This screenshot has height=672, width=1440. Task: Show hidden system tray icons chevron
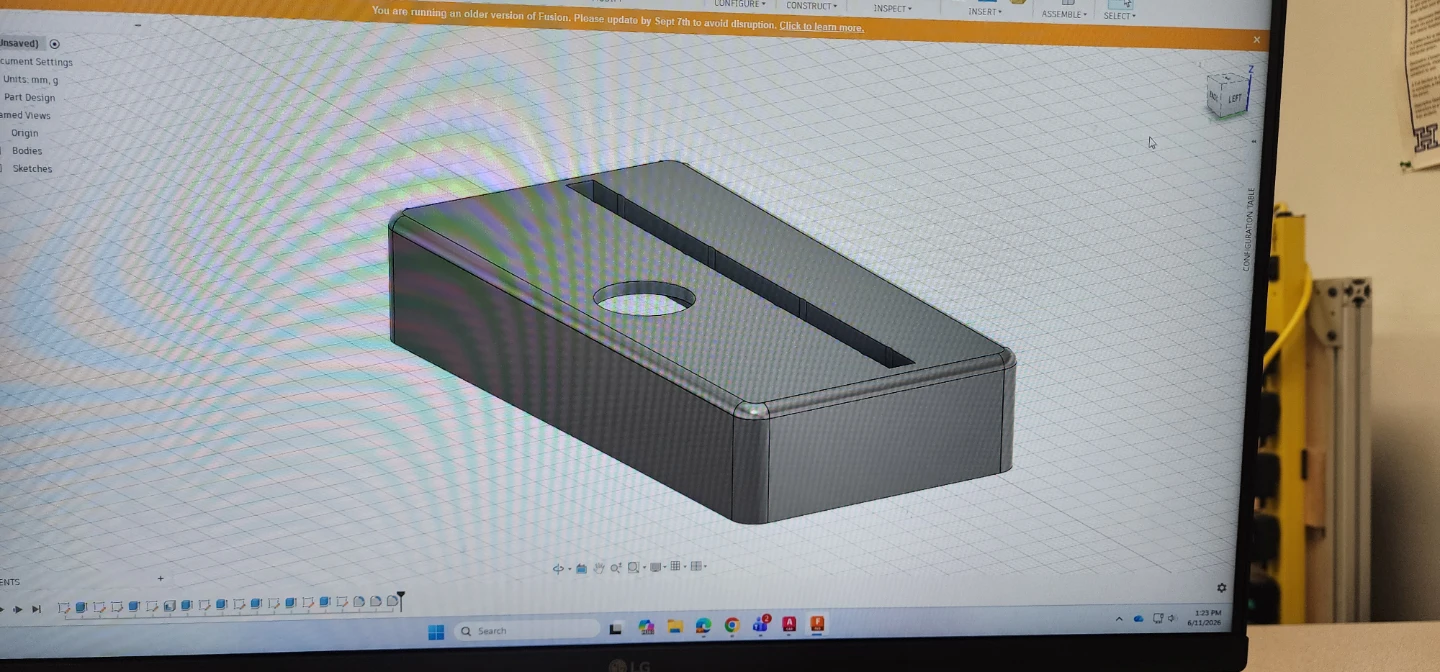pyautogui.click(x=1119, y=619)
